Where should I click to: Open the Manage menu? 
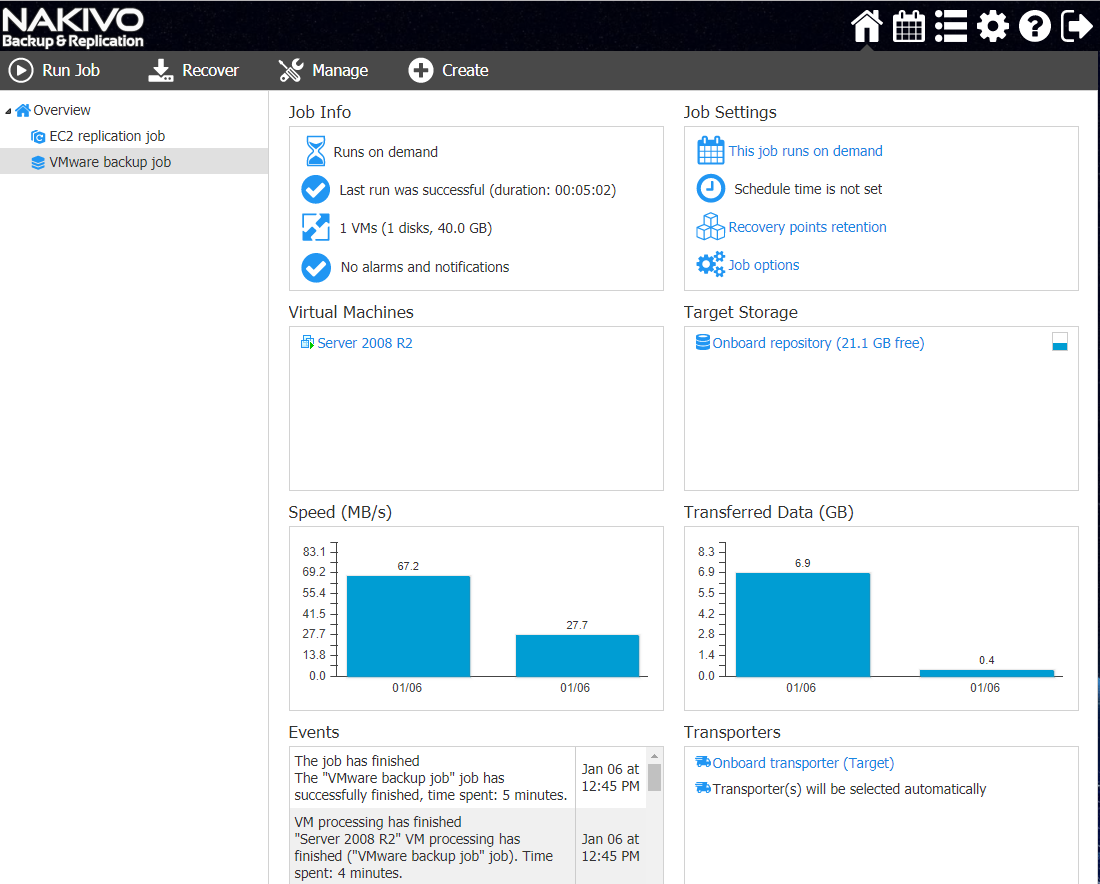pyautogui.click(x=323, y=70)
